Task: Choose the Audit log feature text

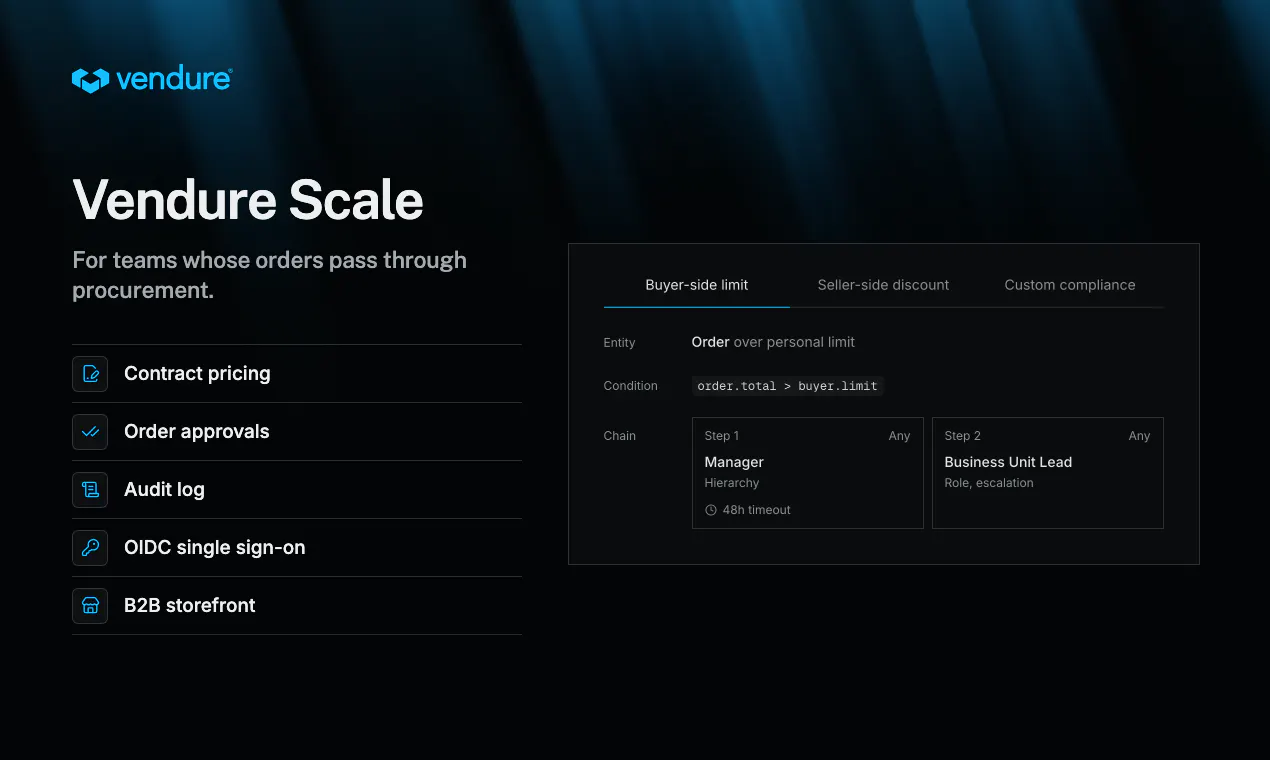Action: pos(164,490)
